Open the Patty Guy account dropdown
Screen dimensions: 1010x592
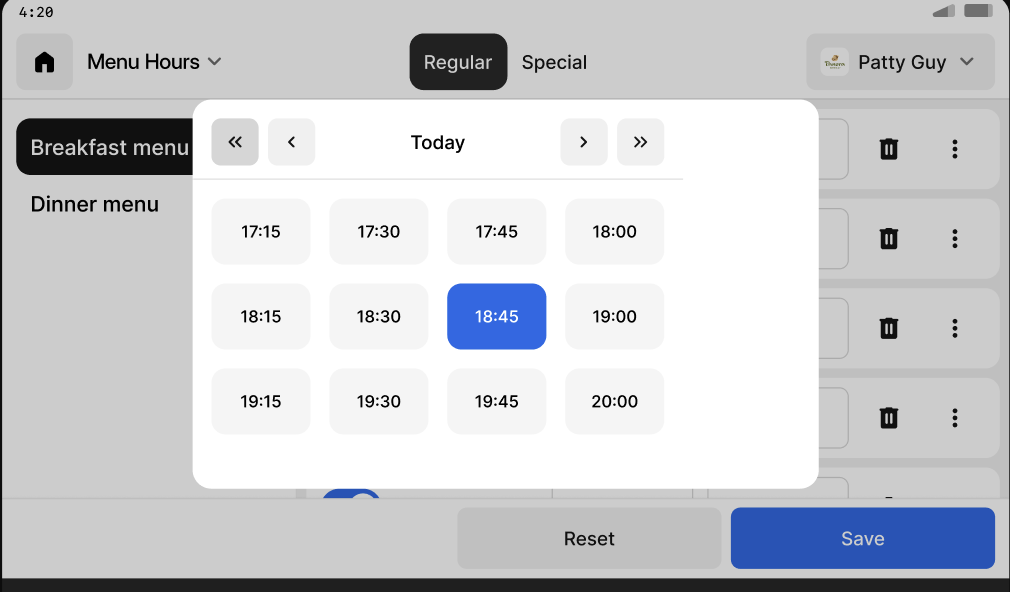point(900,62)
